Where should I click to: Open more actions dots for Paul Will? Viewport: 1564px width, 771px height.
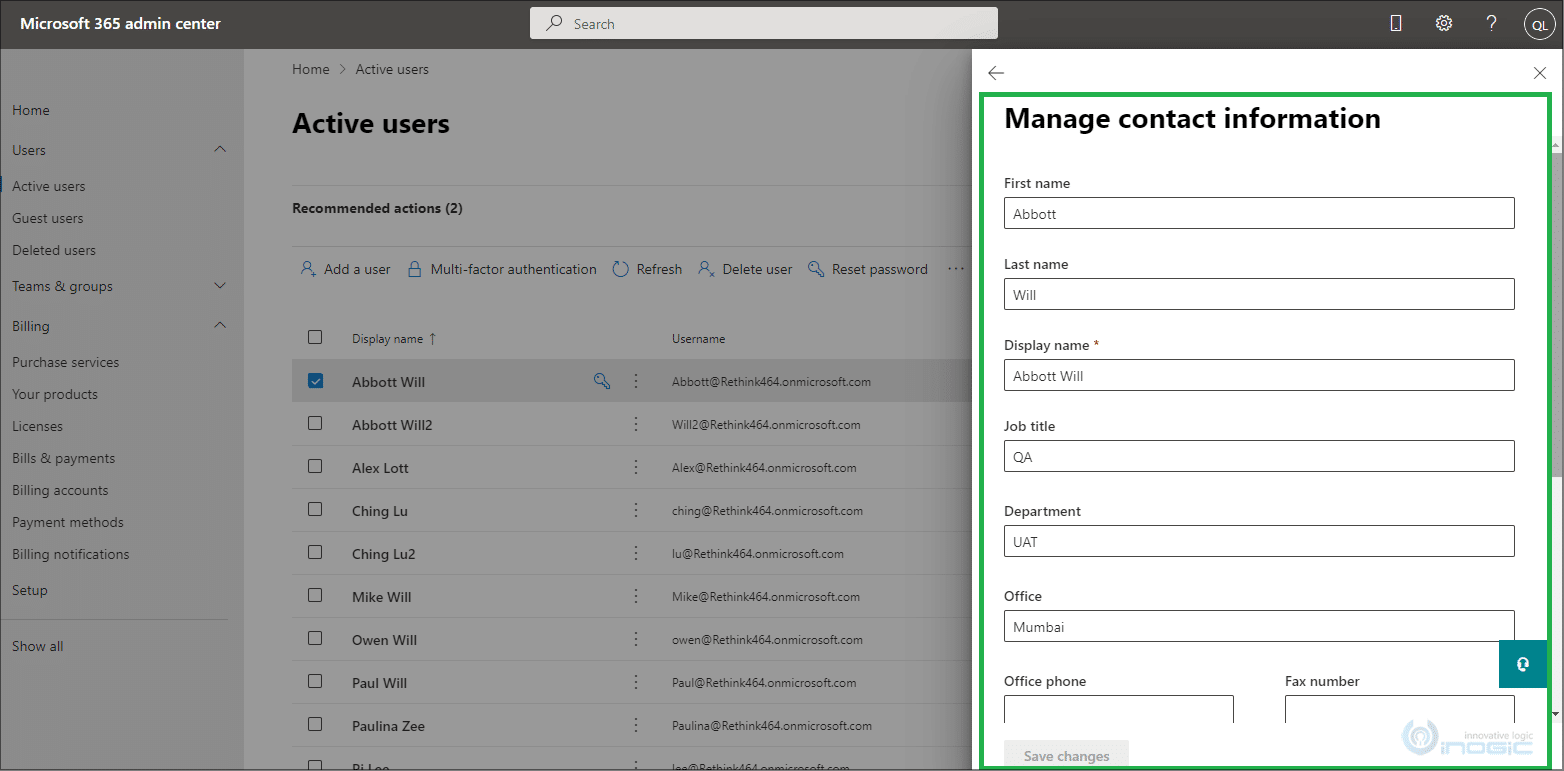tap(636, 682)
